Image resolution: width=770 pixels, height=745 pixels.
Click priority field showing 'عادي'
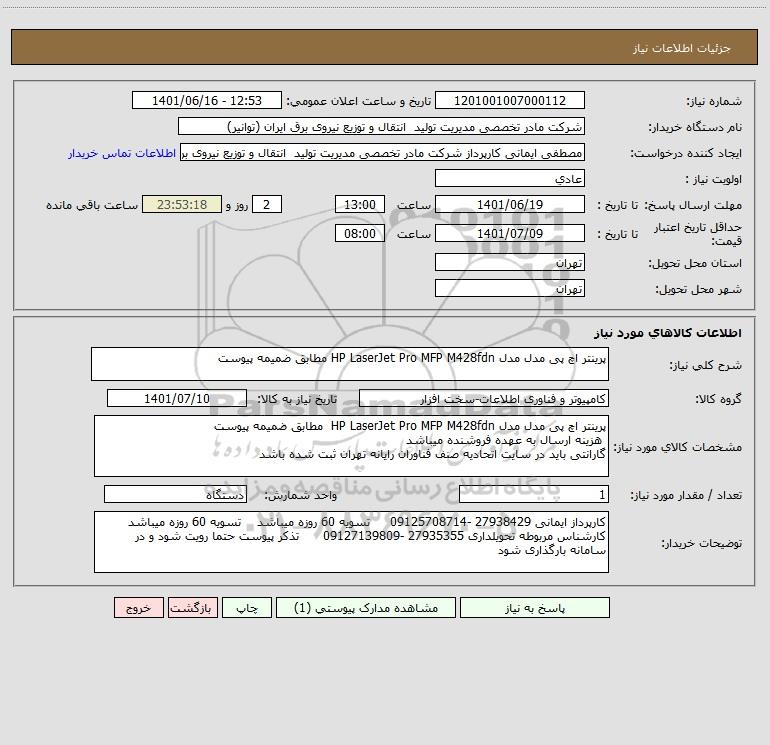tap(510, 178)
